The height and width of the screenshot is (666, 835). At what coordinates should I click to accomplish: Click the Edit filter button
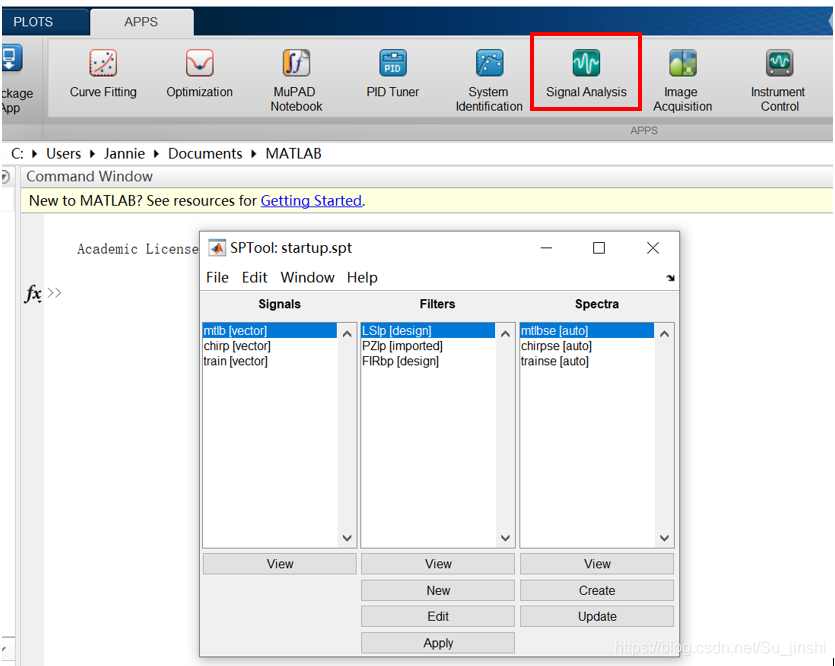(438, 616)
